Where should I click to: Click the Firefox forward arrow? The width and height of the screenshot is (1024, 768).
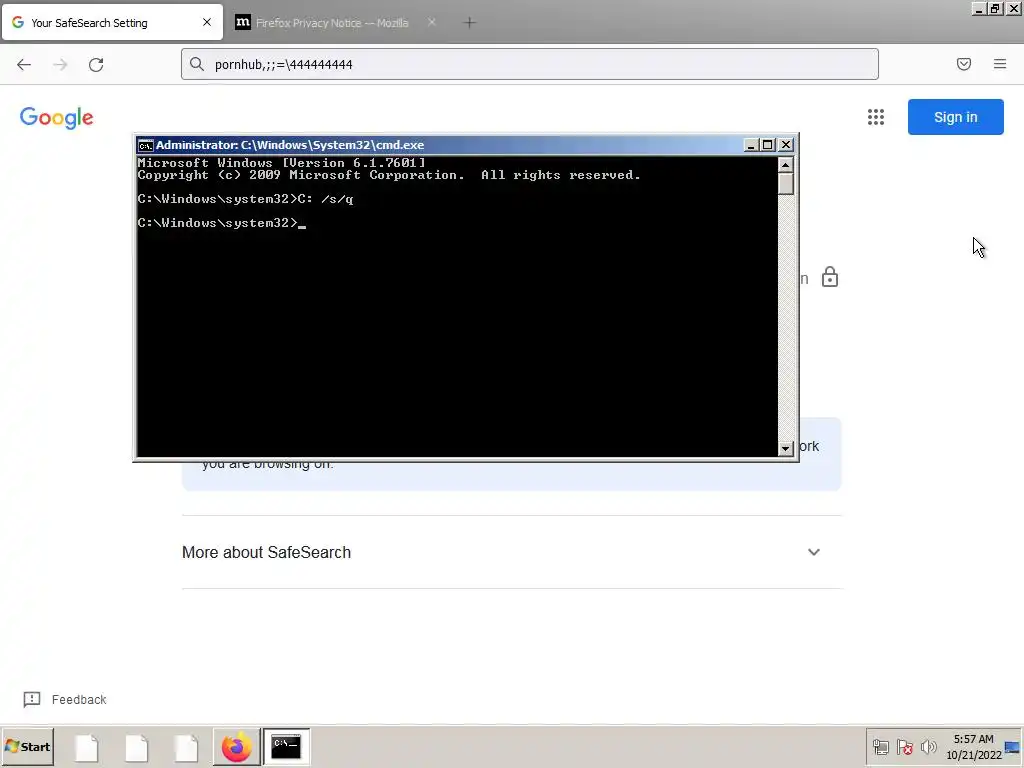coord(60,65)
